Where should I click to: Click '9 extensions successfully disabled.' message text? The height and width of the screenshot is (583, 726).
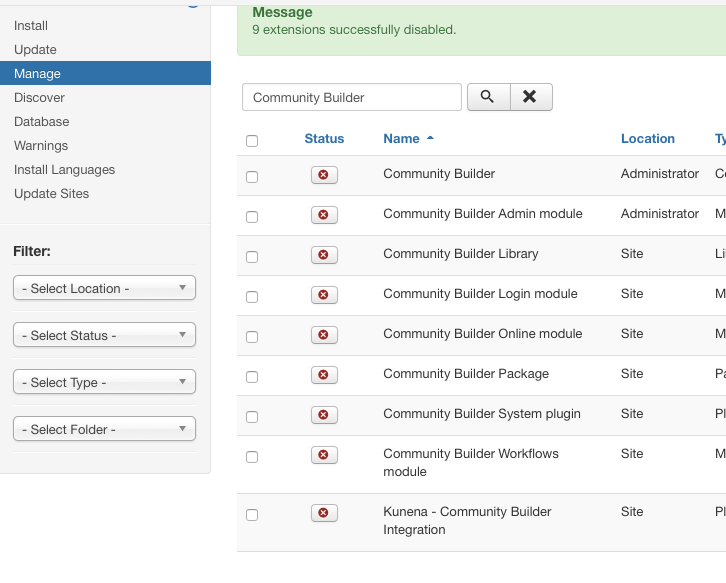[354, 30]
